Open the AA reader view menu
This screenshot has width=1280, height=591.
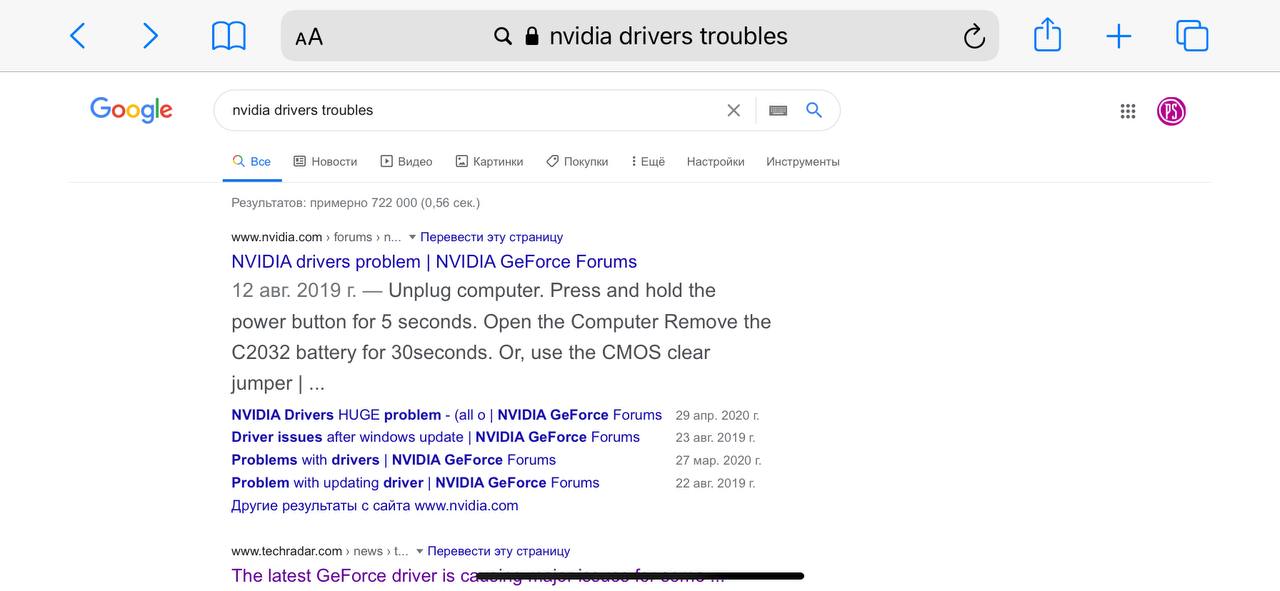click(309, 37)
